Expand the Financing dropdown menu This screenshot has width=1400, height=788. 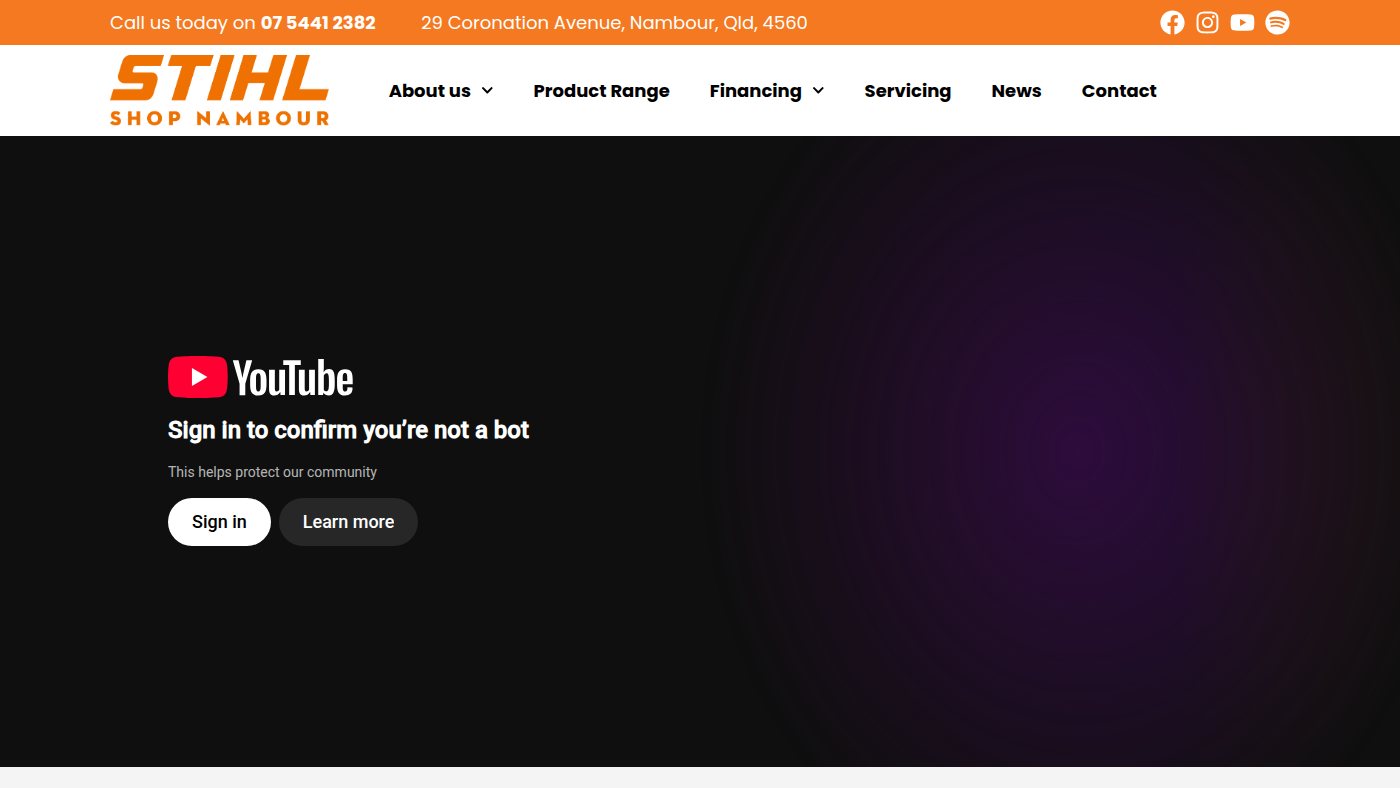pyautogui.click(x=767, y=91)
